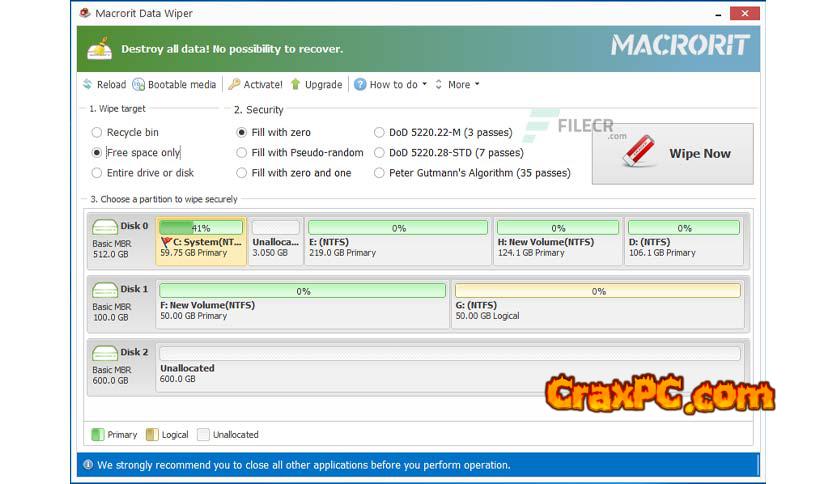Choose Fill with Pseudo-random method
Image resolution: width=836 pixels, height=484 pixels.
click(x=242, y=153)
